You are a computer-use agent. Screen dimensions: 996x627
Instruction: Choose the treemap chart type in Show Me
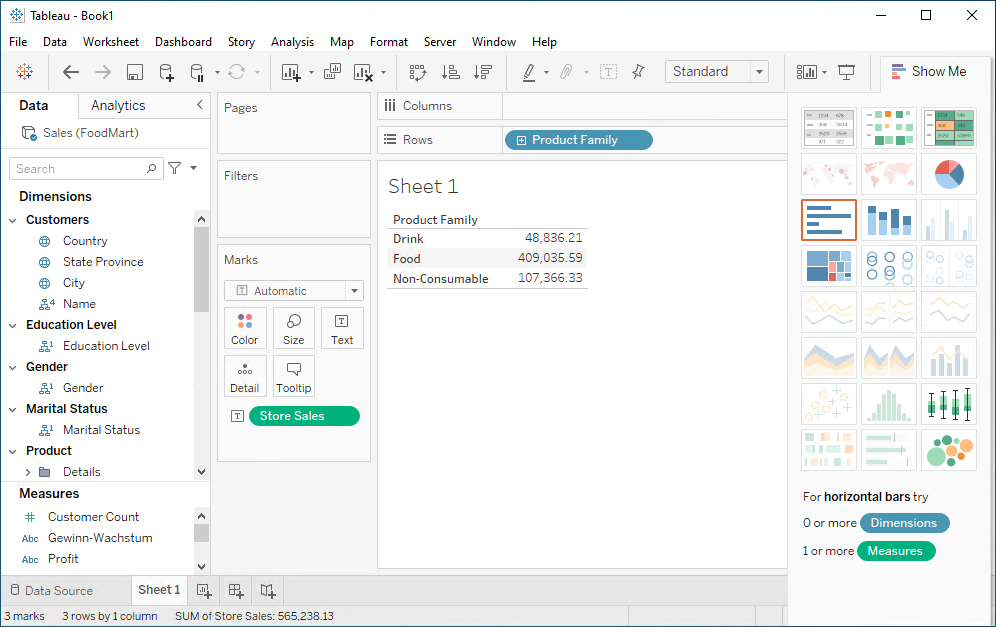[829, 266]
